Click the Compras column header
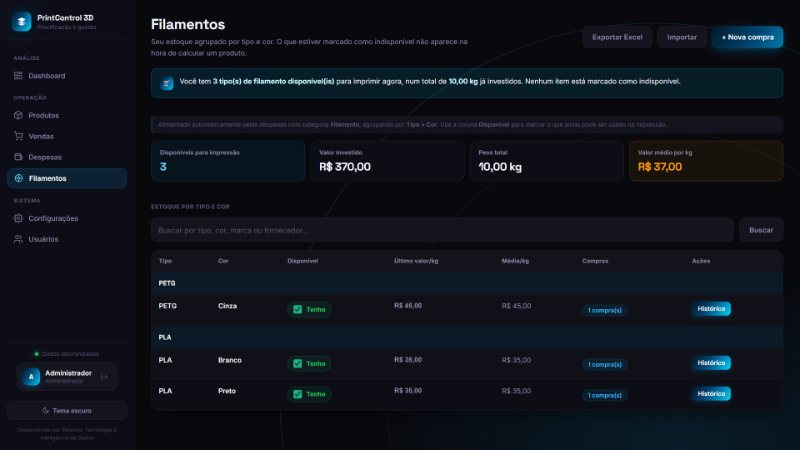This screenshot has height=450, width=800. [x=595, y=261]
